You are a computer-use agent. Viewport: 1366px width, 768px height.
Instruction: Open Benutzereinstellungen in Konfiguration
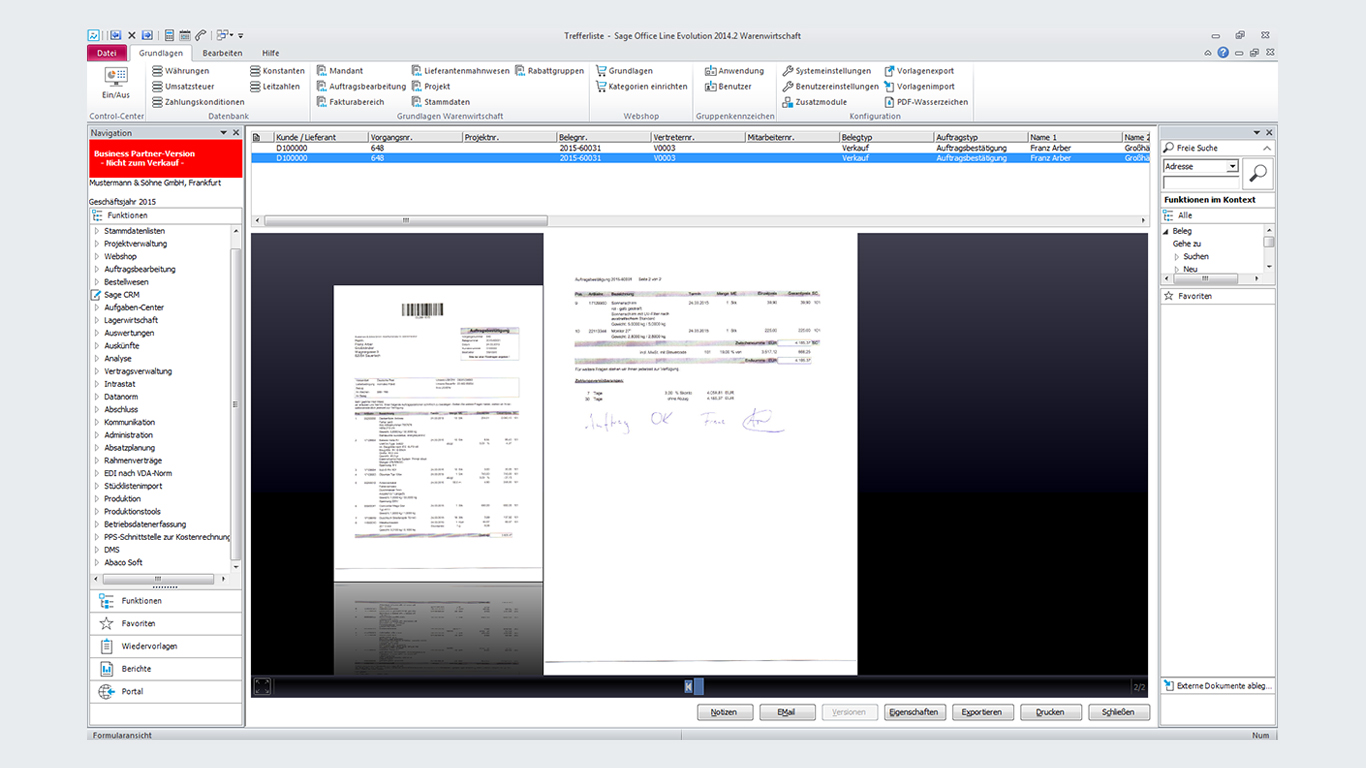pos(830,86)
